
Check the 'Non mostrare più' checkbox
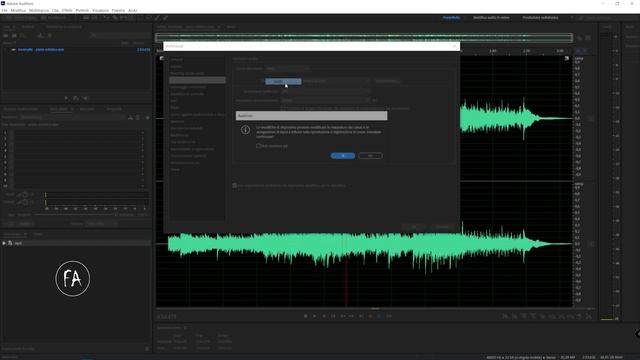[258, 146]
